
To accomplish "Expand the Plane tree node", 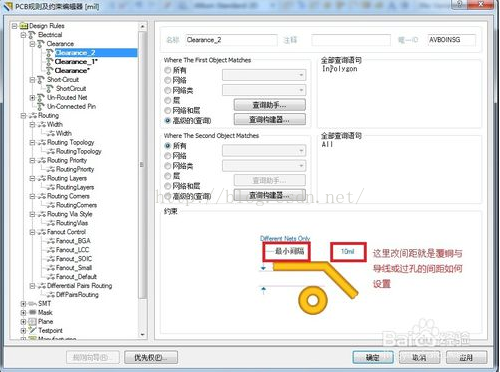I will click(x=23, y=322).
